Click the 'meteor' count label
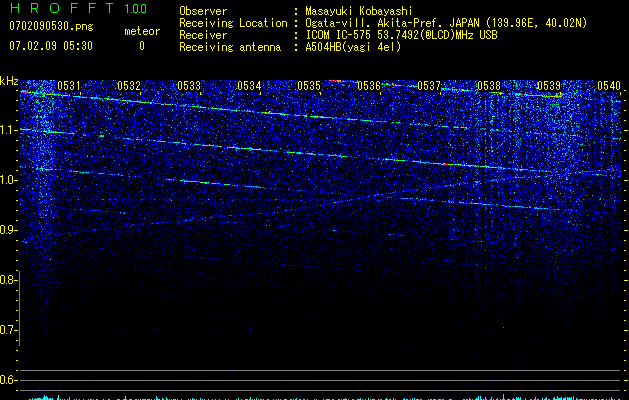 [142, 31]
